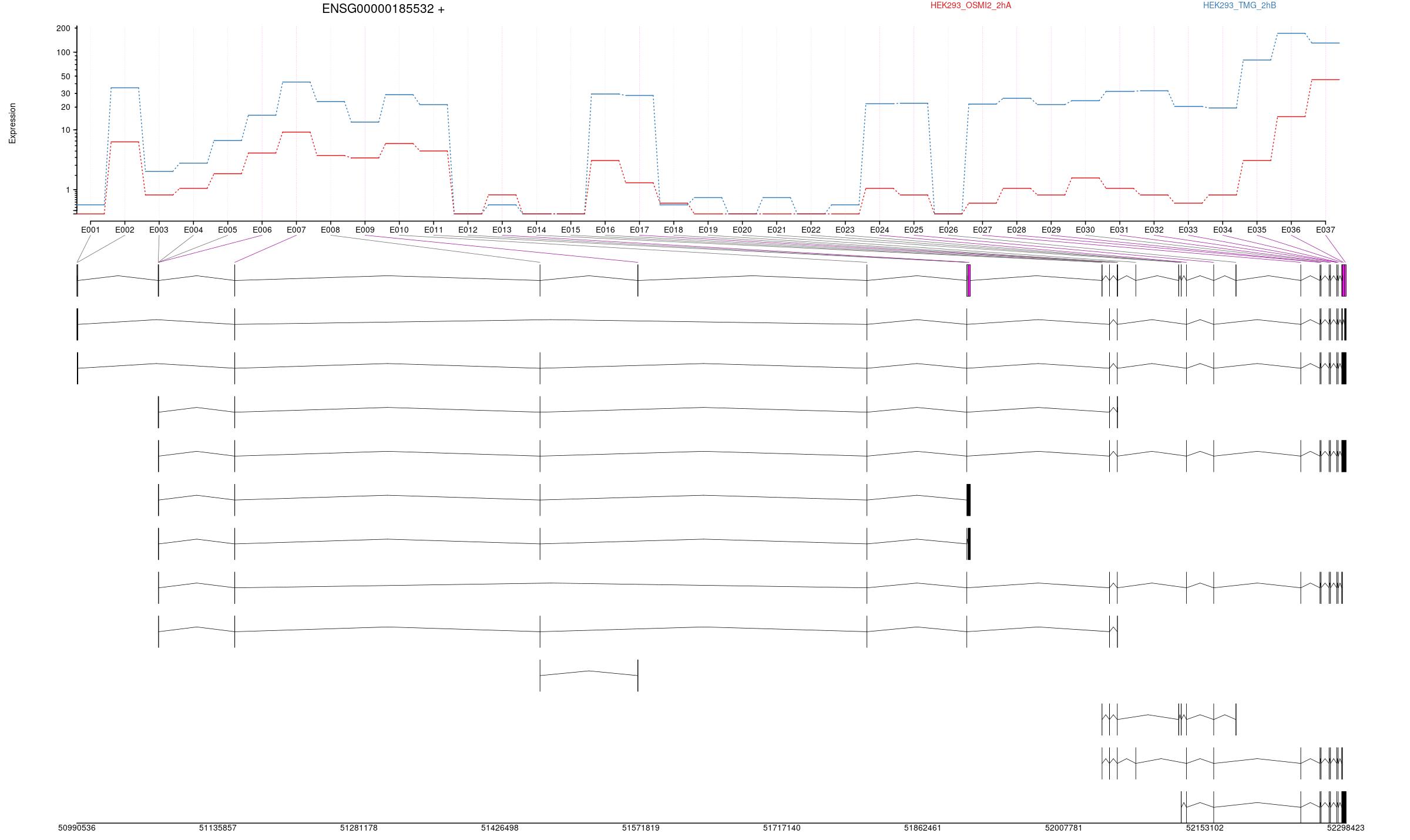1410x840 pixels.
Task: Click genomic coordinate 51281178
Action: (x=359, y=828)
